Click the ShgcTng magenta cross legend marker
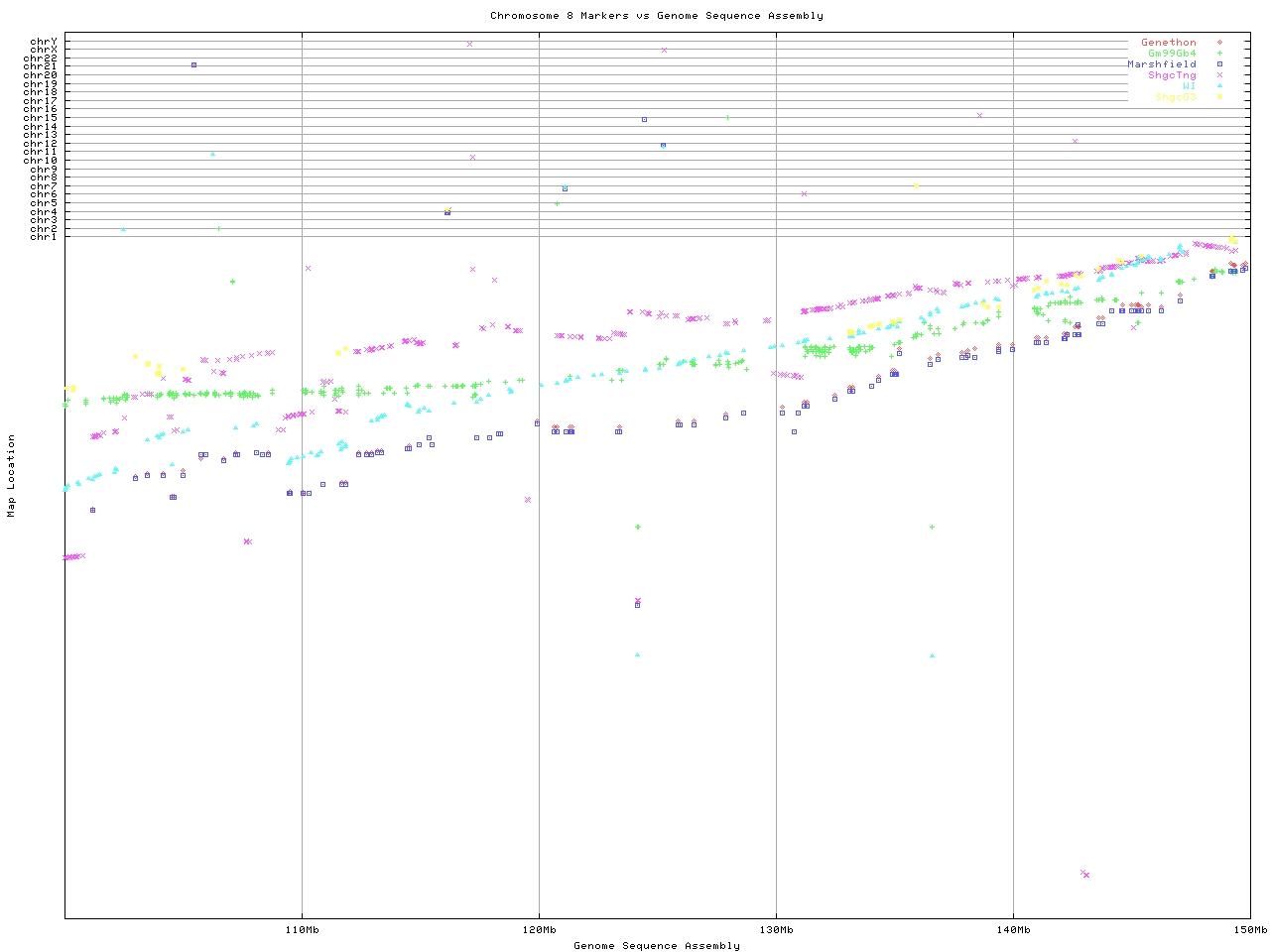 tap(1218, 75)
